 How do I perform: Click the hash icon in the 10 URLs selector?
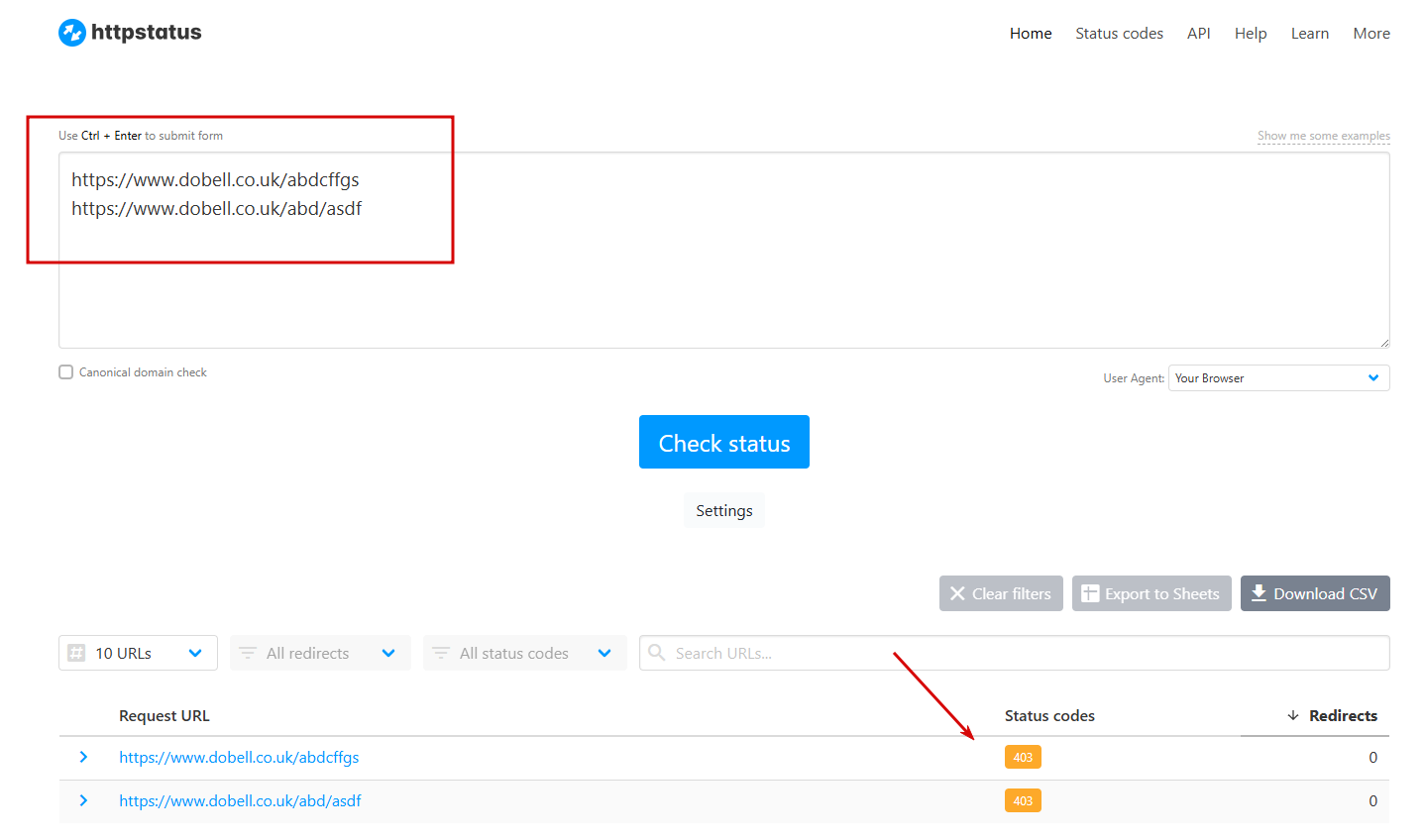click(x=76, y=653)
